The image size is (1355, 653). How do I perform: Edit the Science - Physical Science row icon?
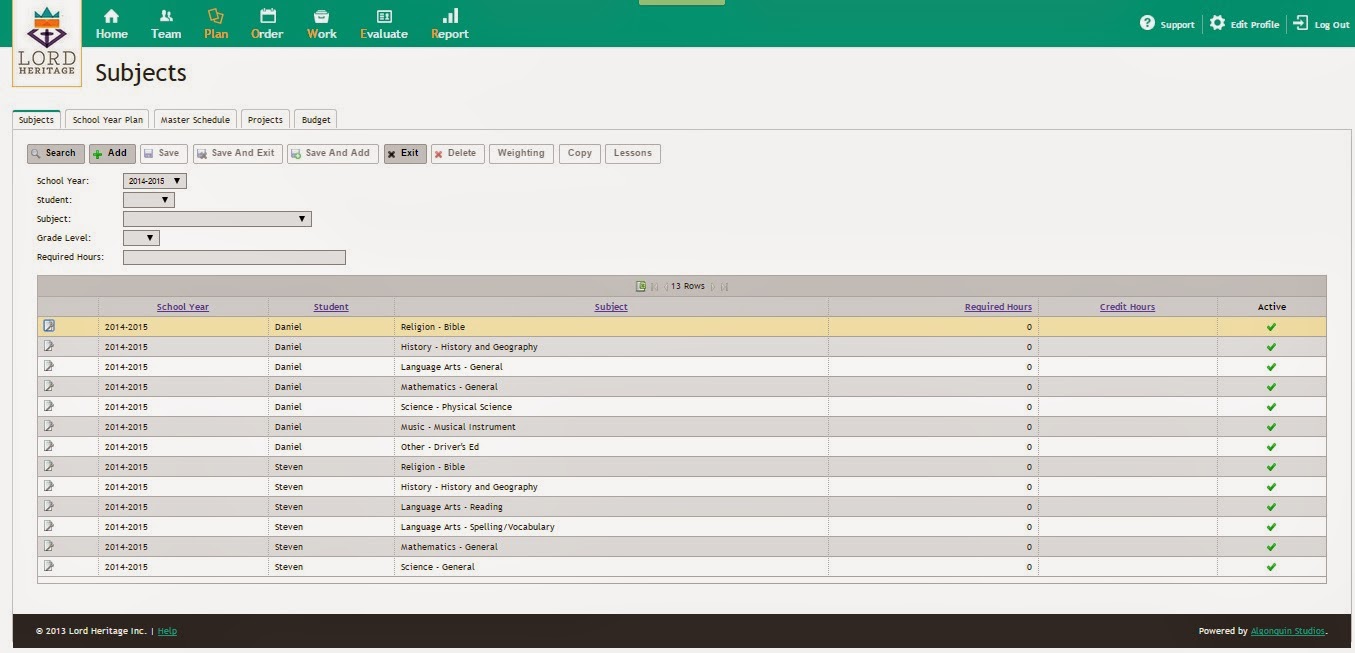pyautogui.click(x=49, y=406)
